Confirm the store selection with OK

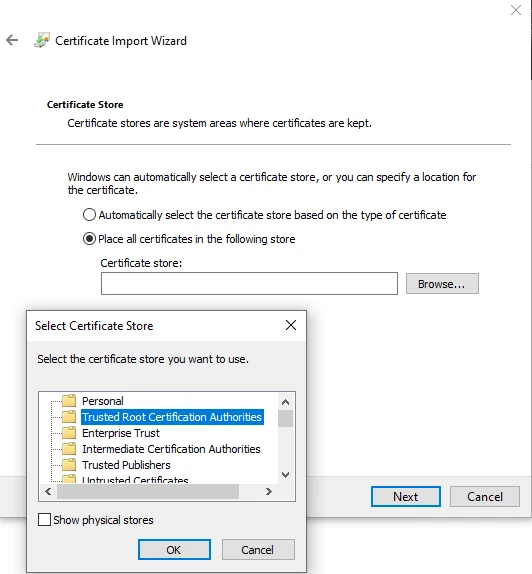[174, 549]
